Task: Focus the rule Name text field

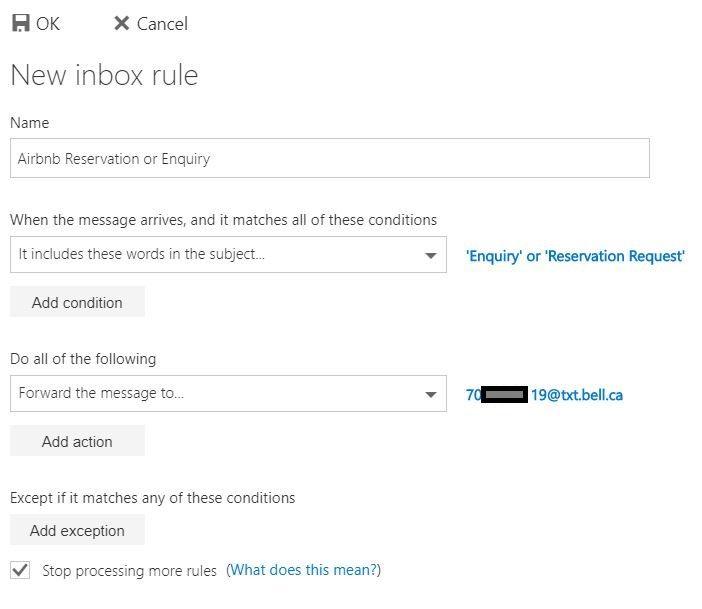Action: pos(329,158)
